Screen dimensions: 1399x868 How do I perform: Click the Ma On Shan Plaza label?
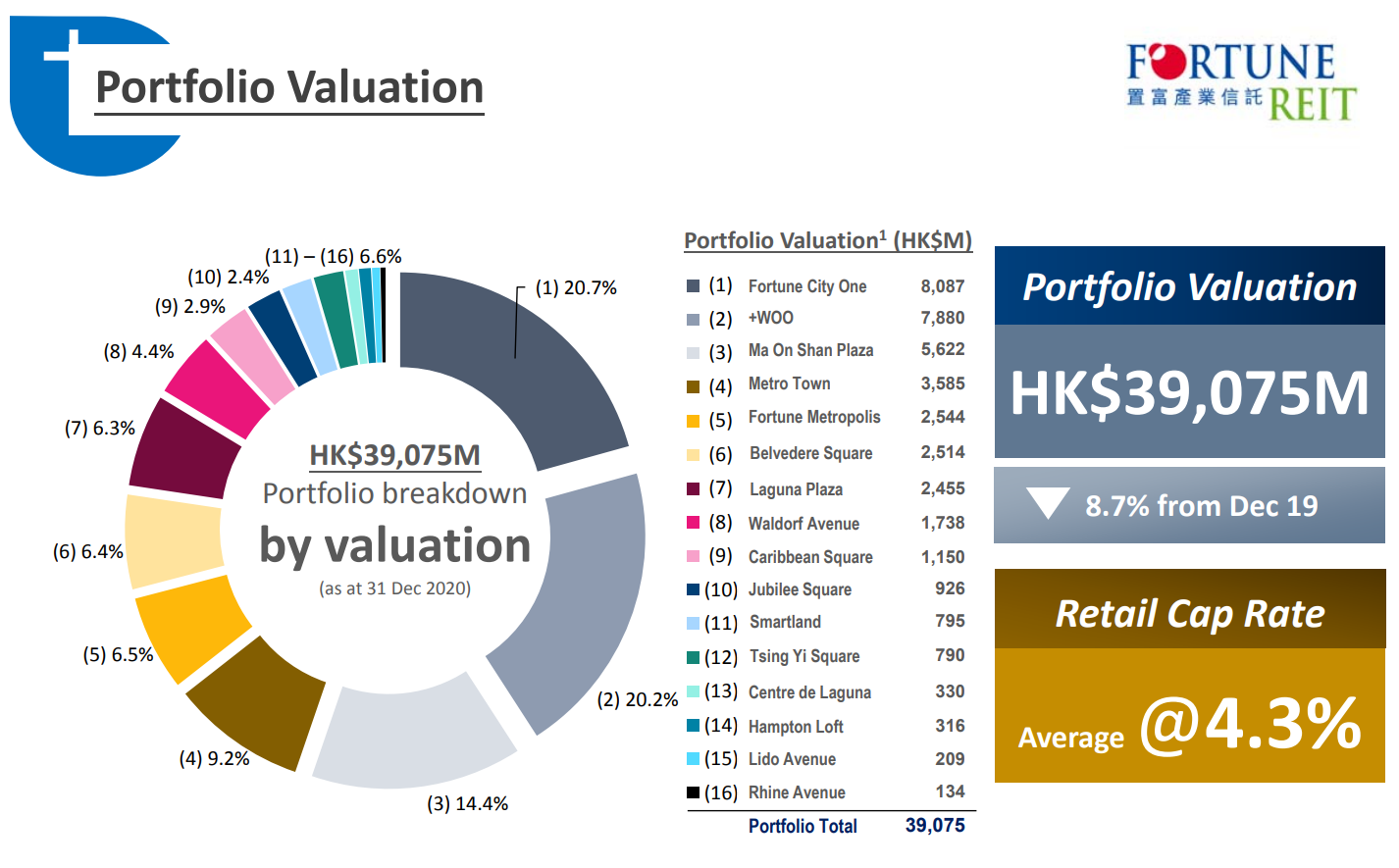point(810,350)
